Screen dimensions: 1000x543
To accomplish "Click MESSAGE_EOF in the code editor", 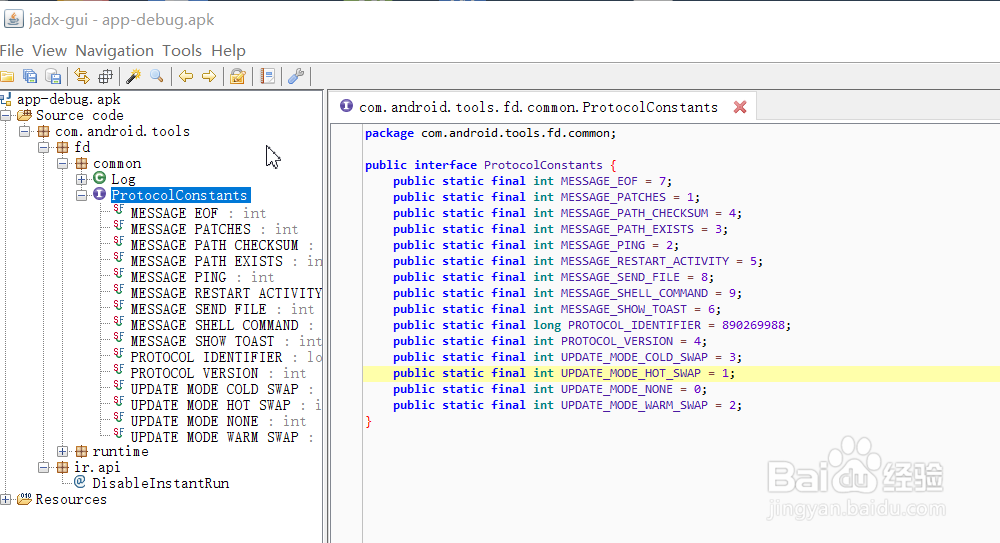I will pos(599,181).
